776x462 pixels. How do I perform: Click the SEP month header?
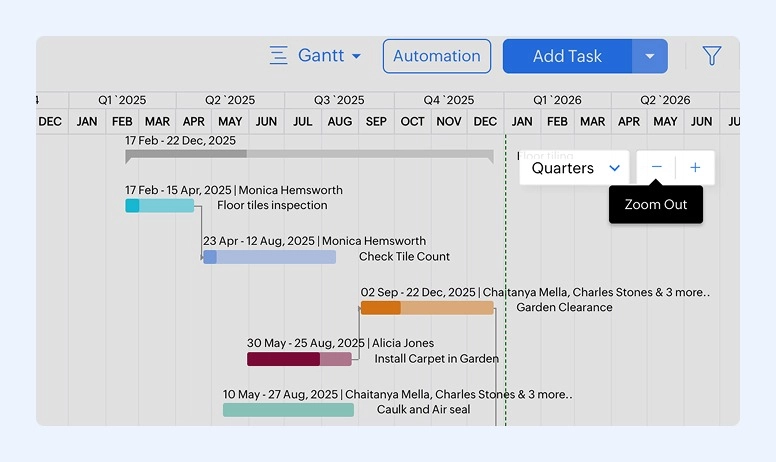376,122
